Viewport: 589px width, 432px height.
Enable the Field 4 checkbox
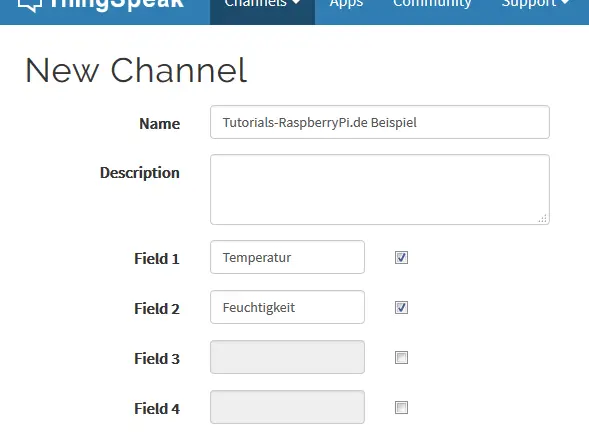[x=401, y=407]
